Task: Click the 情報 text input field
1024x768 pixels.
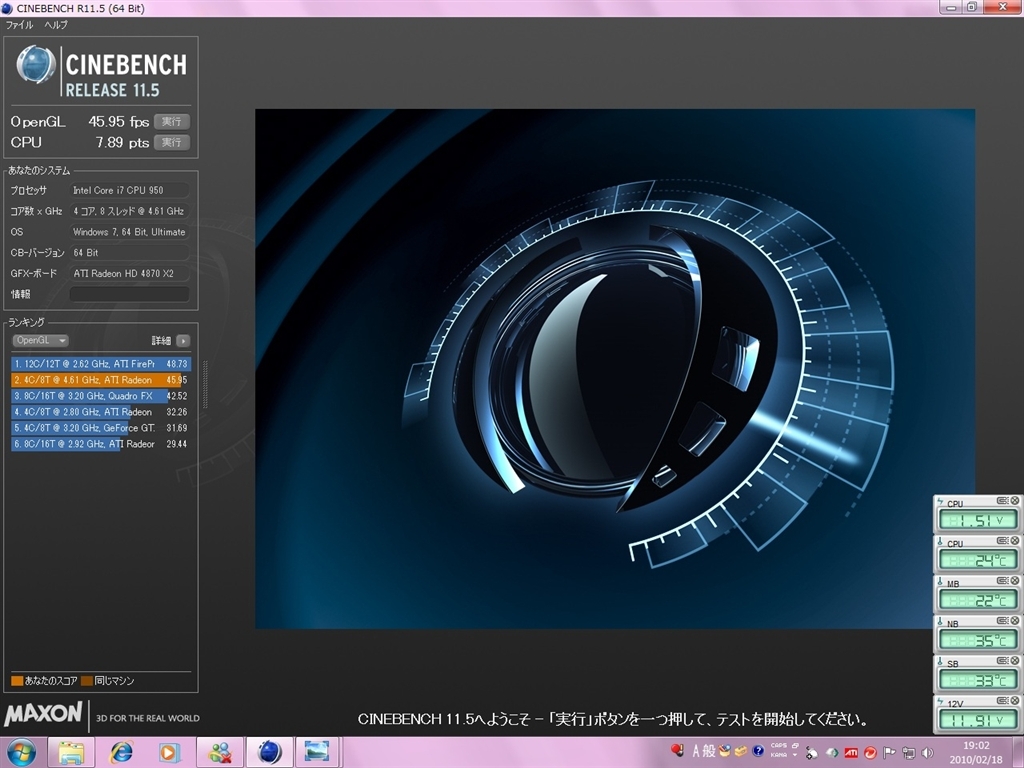Action: coord(129,294)
